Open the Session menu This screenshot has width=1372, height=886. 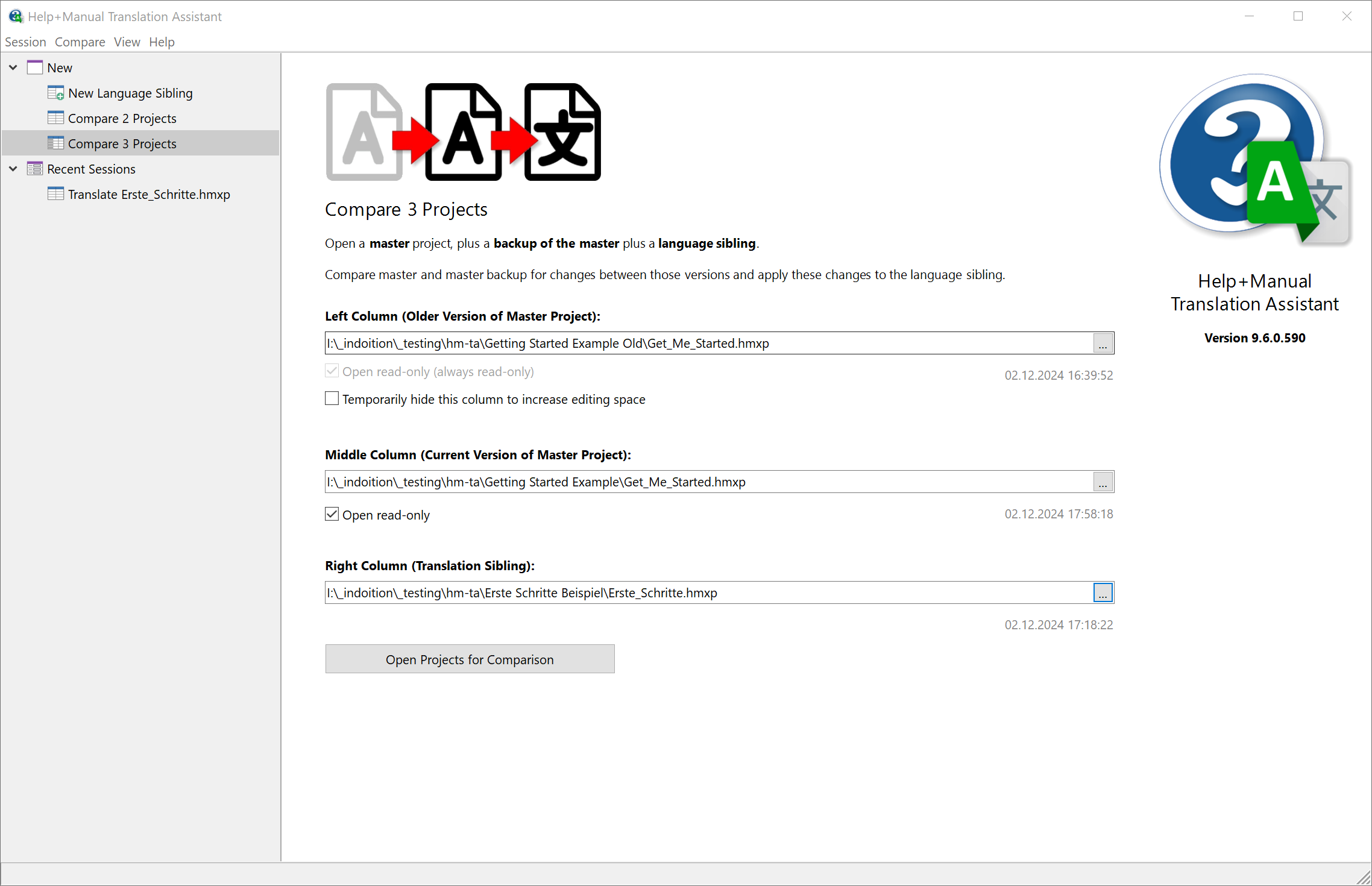point(25,42)
